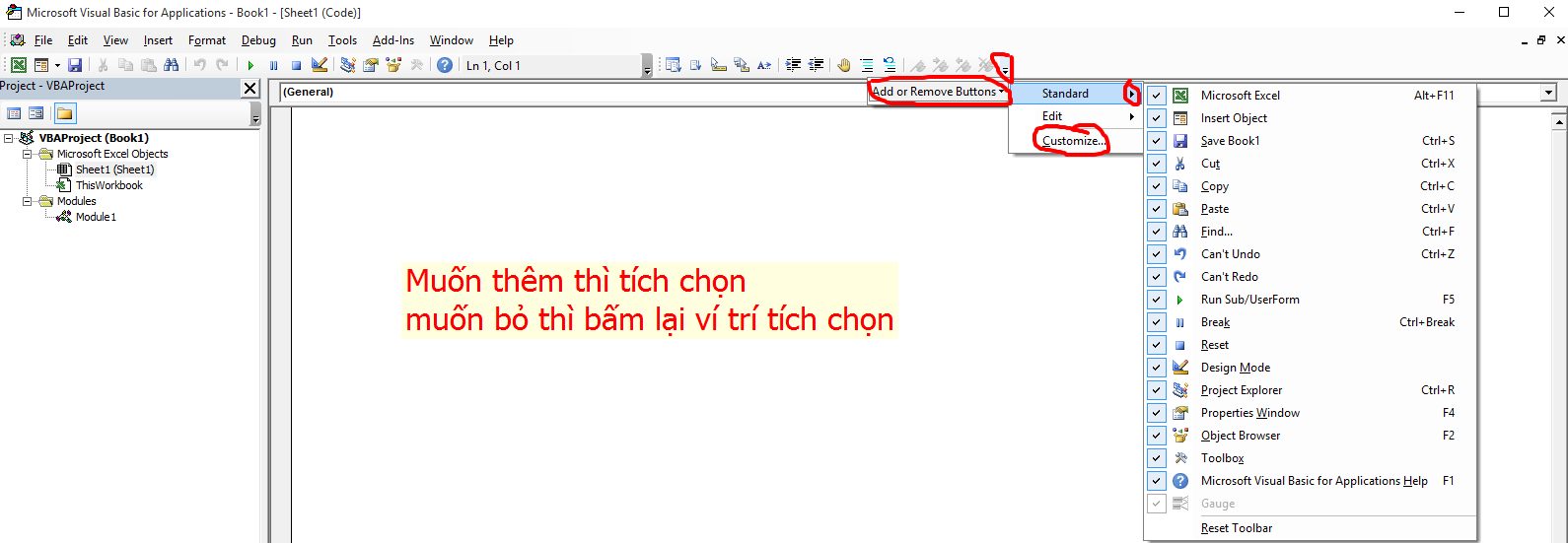Open the procedure combo box dropdown arrow
Screen dimensions: 1568x543
(x=1548, y=93)
